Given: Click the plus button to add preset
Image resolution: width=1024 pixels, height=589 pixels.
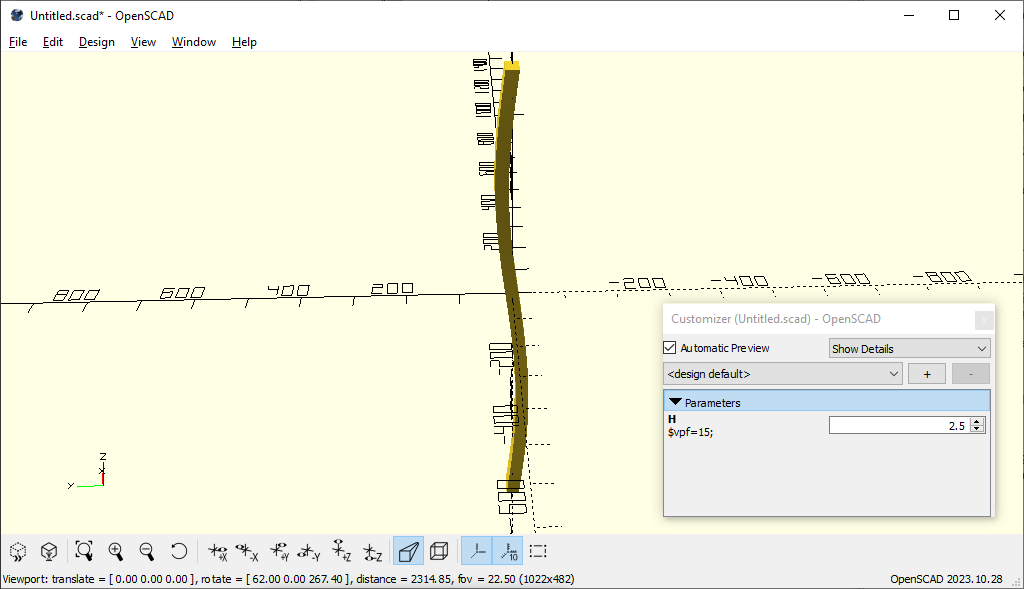Looking at the screenshot, I should (926, 374).
